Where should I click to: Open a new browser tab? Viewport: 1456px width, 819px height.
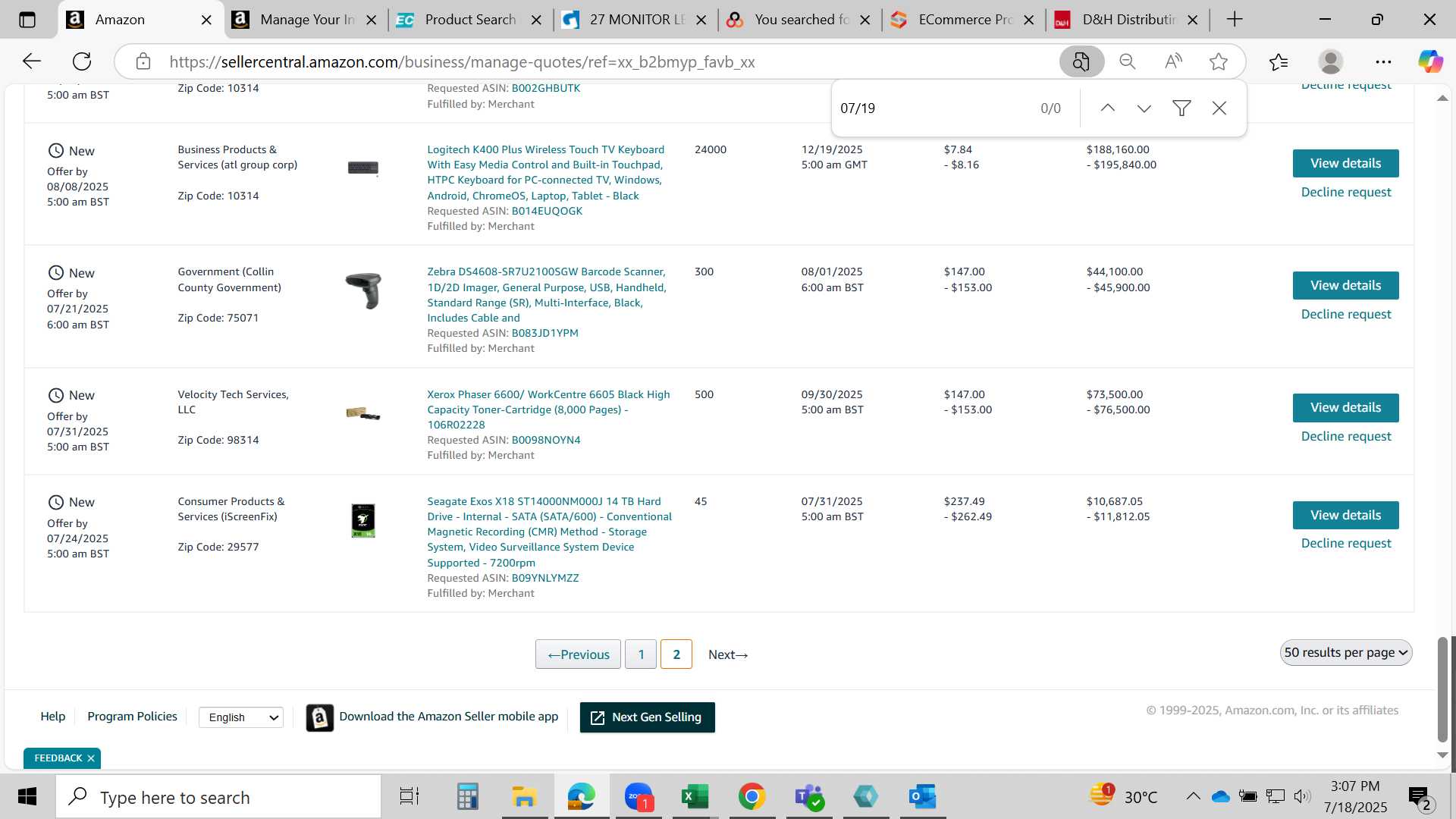click(1235, 20)
